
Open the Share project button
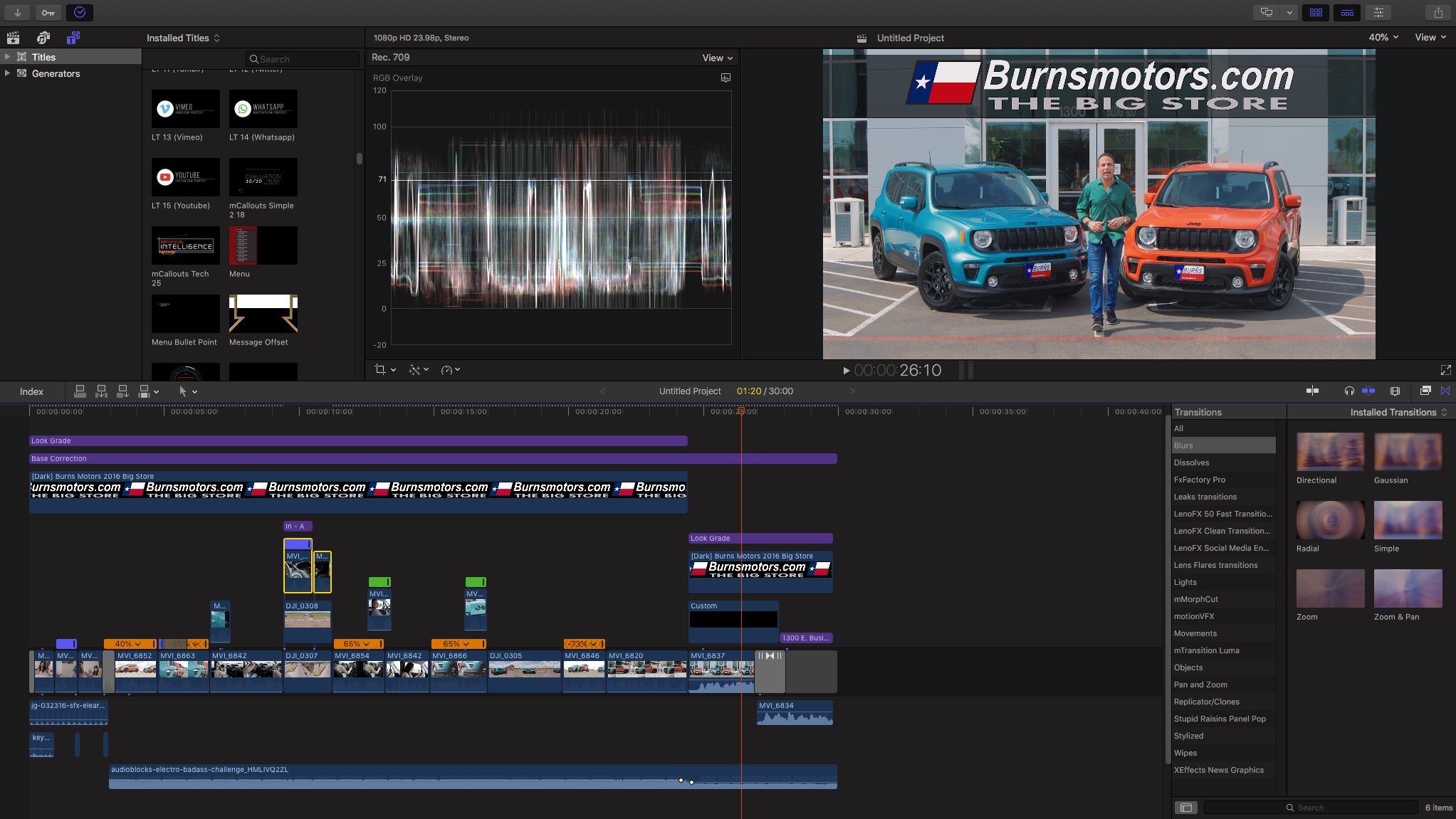1437,12
